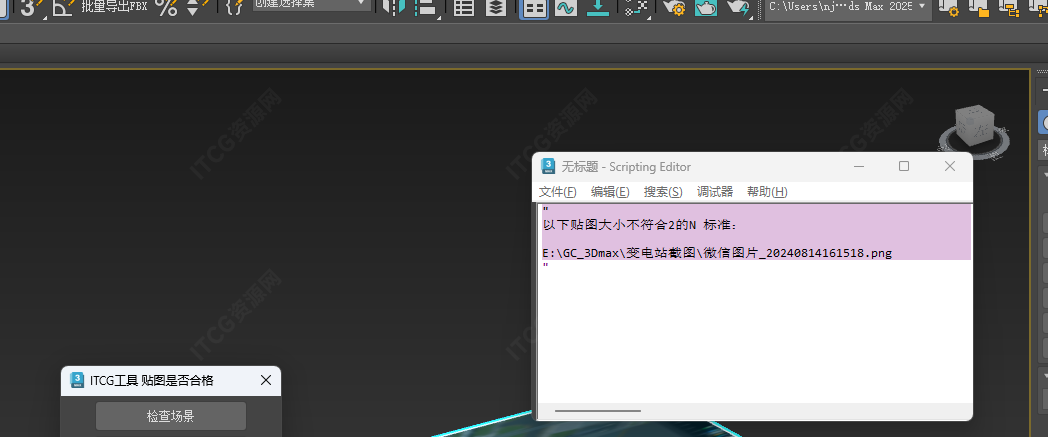Toggle the Angle Snap tool

63,8
